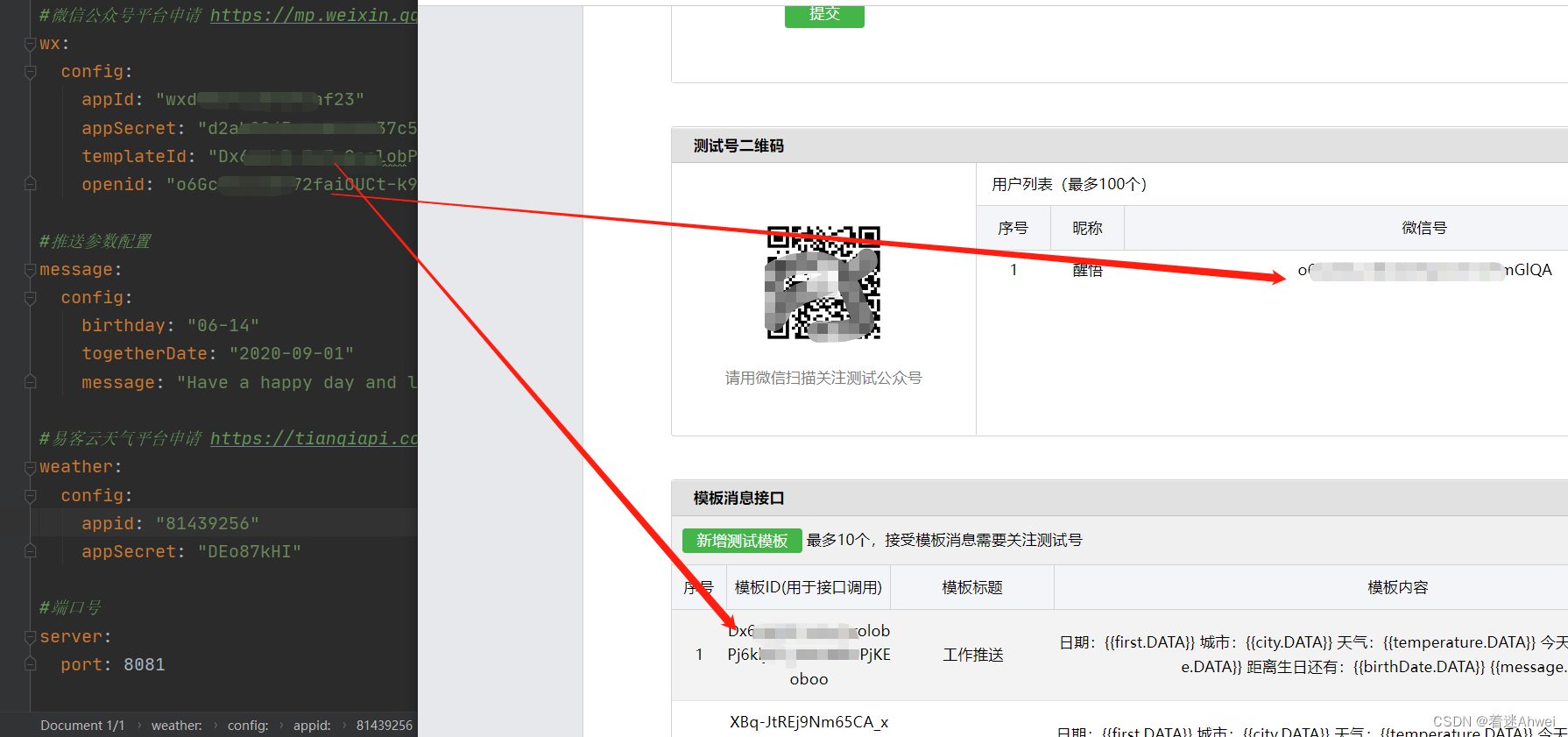Collapse config: fold marker under message:
Image resolution: width=1568 pixels, height=737 pixels.
30,298
